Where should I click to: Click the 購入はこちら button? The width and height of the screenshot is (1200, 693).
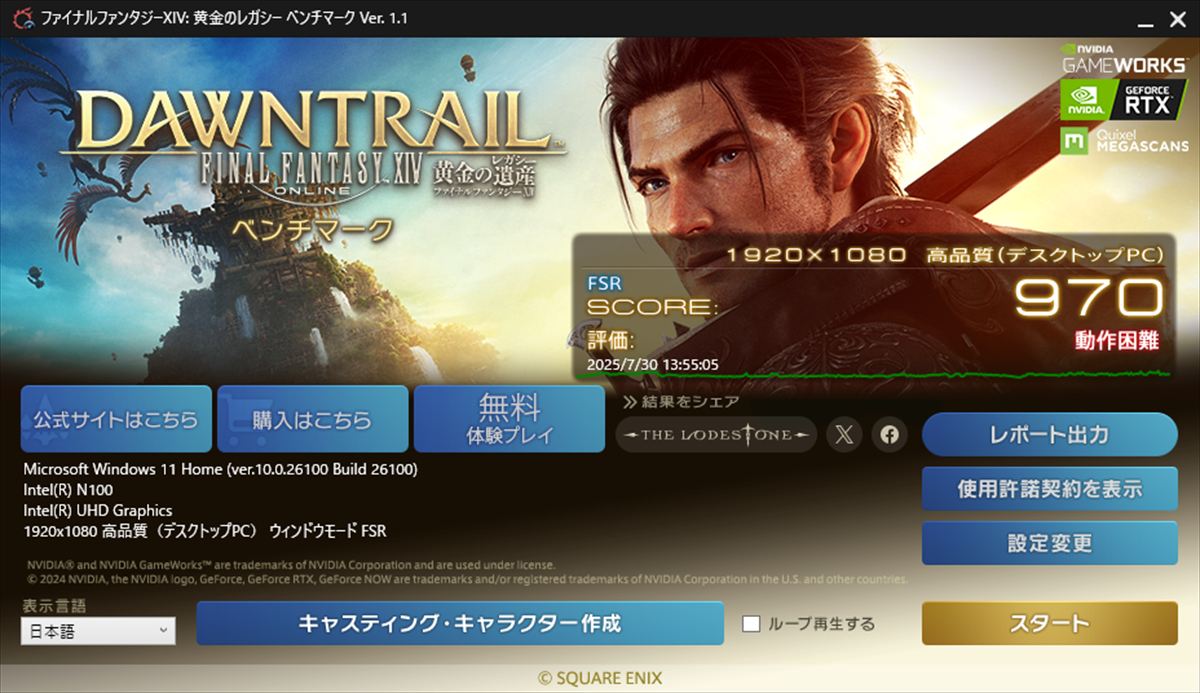312,419
